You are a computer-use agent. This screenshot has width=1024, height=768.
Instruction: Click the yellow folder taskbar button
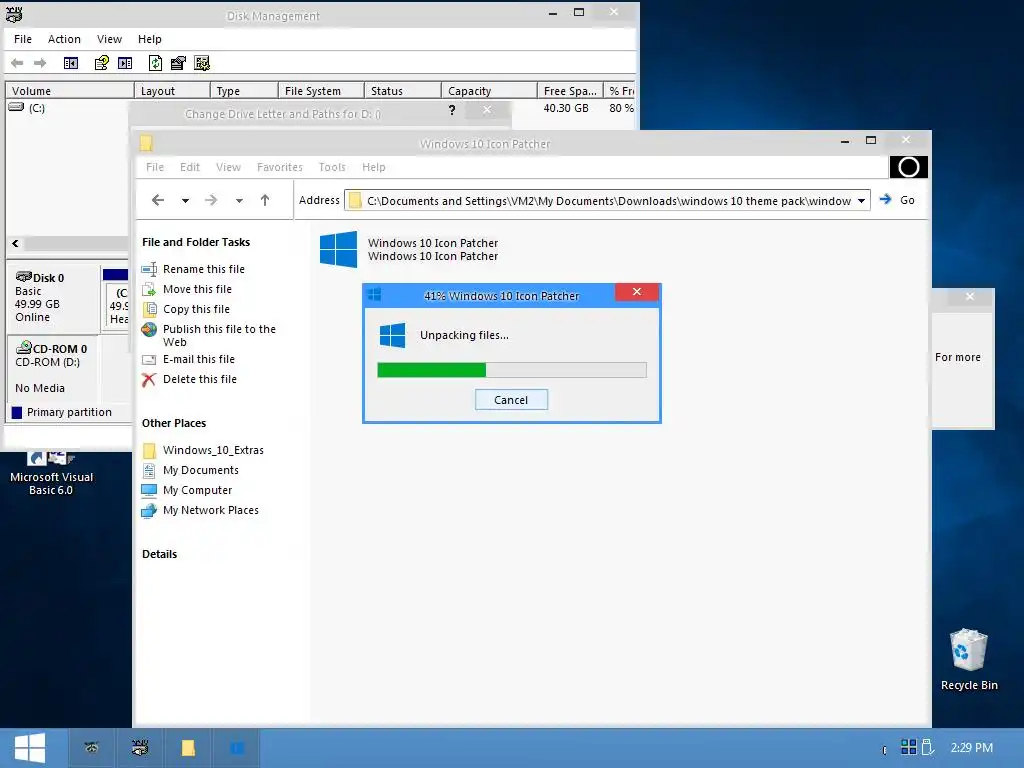(188, 748)
